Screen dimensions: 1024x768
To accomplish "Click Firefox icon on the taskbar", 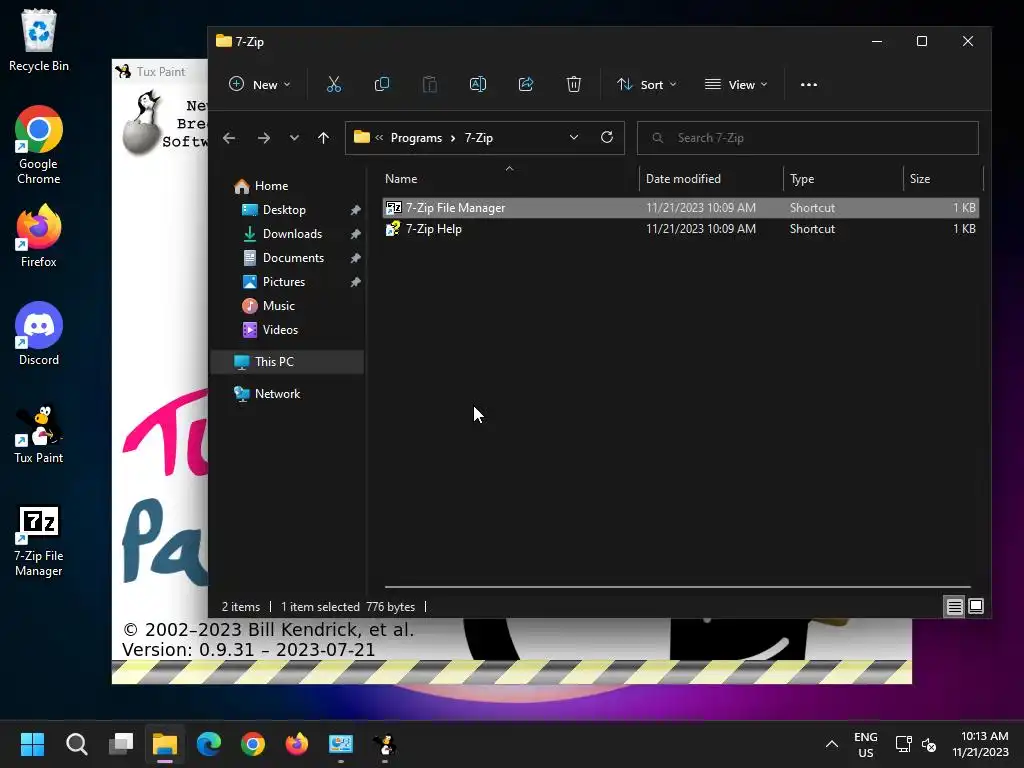I will pyautogui.click(x=296, y=744).
